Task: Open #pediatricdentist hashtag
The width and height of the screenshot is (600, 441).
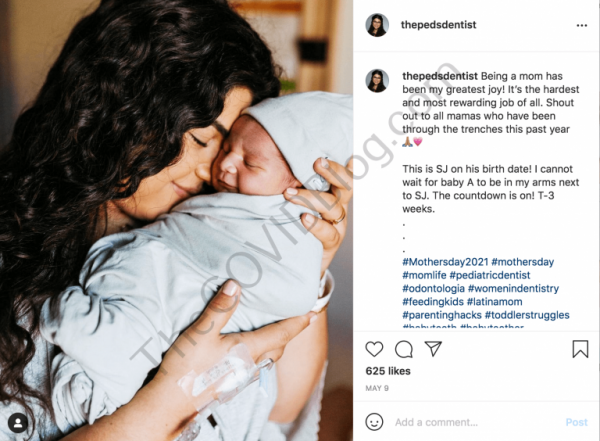Action: click(x=490, y=275)
